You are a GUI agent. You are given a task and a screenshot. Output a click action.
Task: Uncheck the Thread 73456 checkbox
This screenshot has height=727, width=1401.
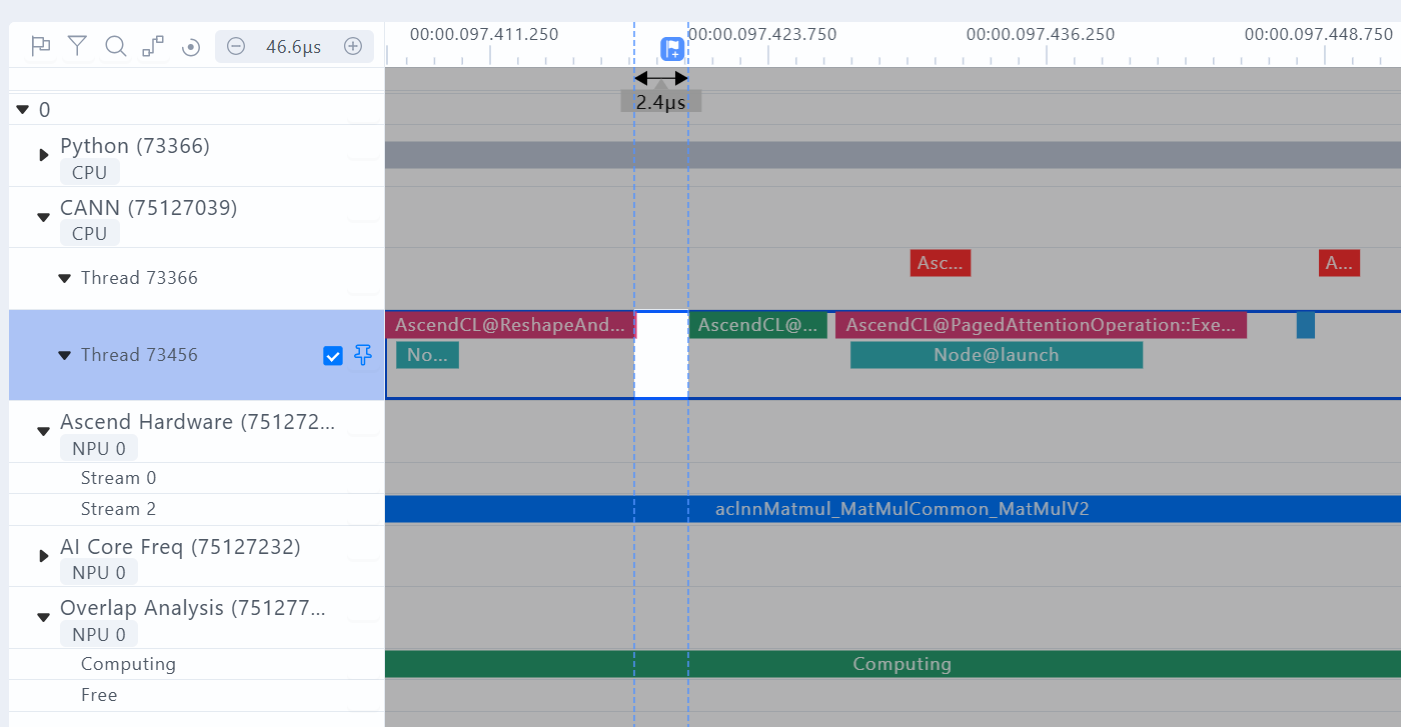(x=333, y=355)
